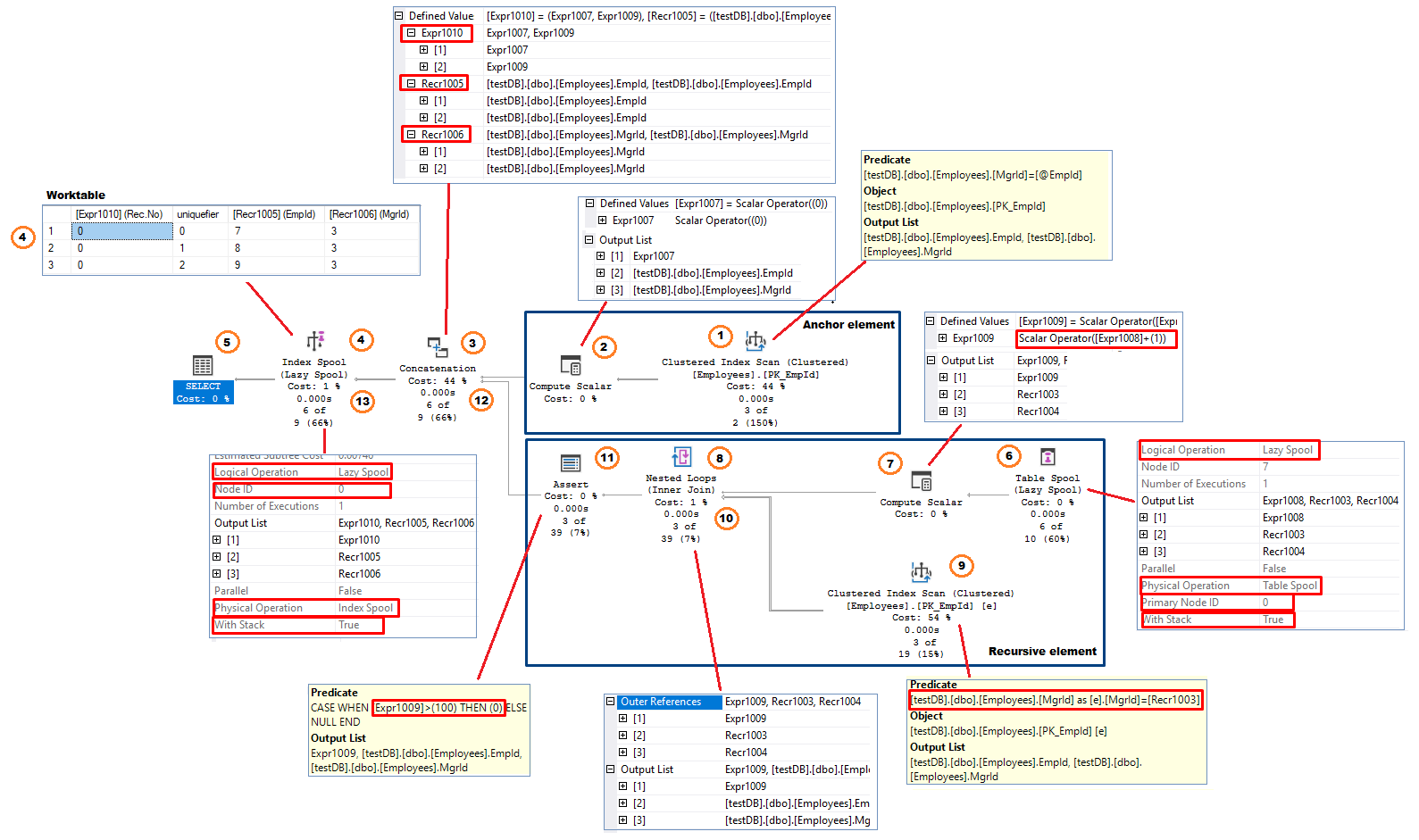Expand [2] Recr1005 in Index Spool properties
Viewport: 1419px width, 840px height.
[217, 557]
